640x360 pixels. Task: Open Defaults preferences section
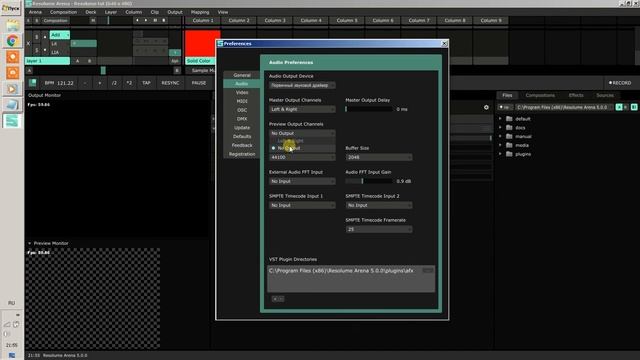coord(242,136)
